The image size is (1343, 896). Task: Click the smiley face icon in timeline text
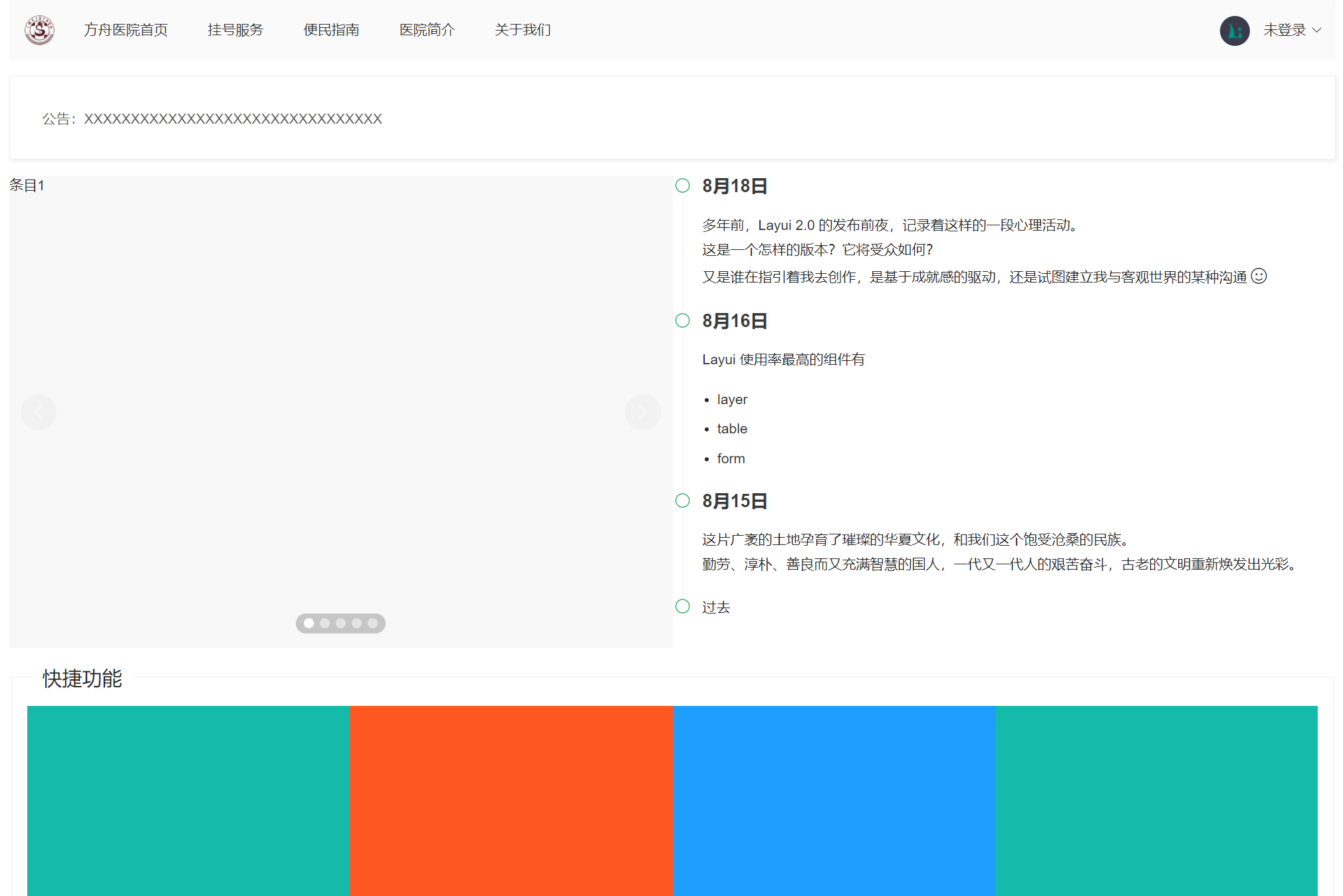coord(1259,276)
